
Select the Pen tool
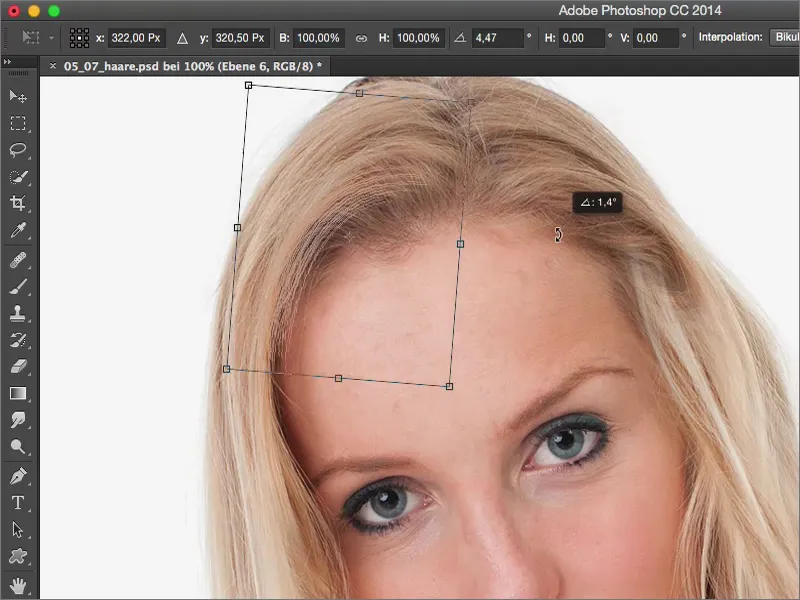click(x=18, y=476)
